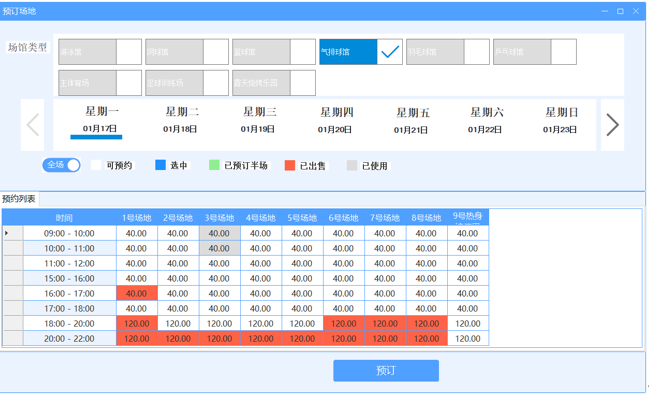This screenshot has width=649, height=396.
Task: Toggle the 全场 full-court switch
Action: pyautogui.click(x=61, y=165)
